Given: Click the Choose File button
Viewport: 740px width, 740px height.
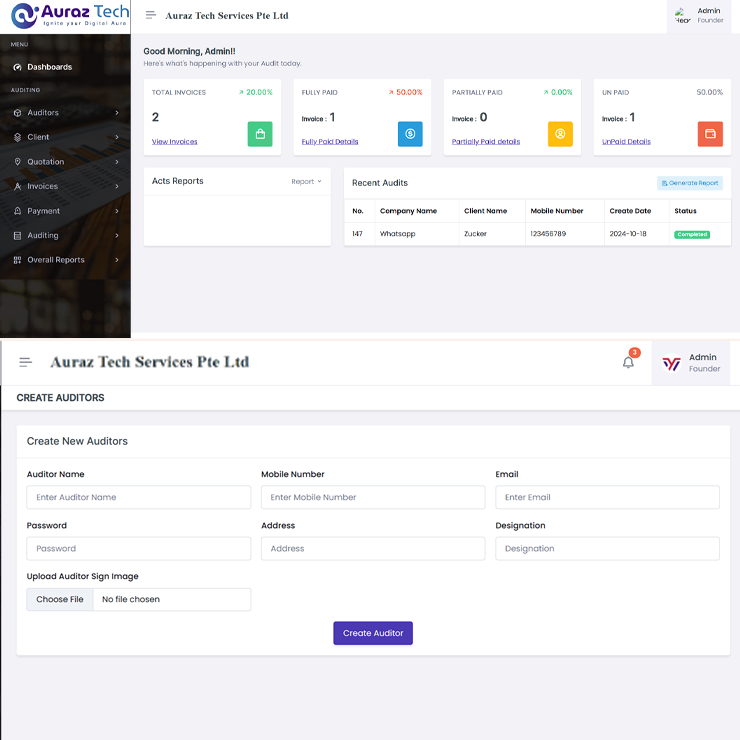Looking at the screenshot, I should pos(60,599).
